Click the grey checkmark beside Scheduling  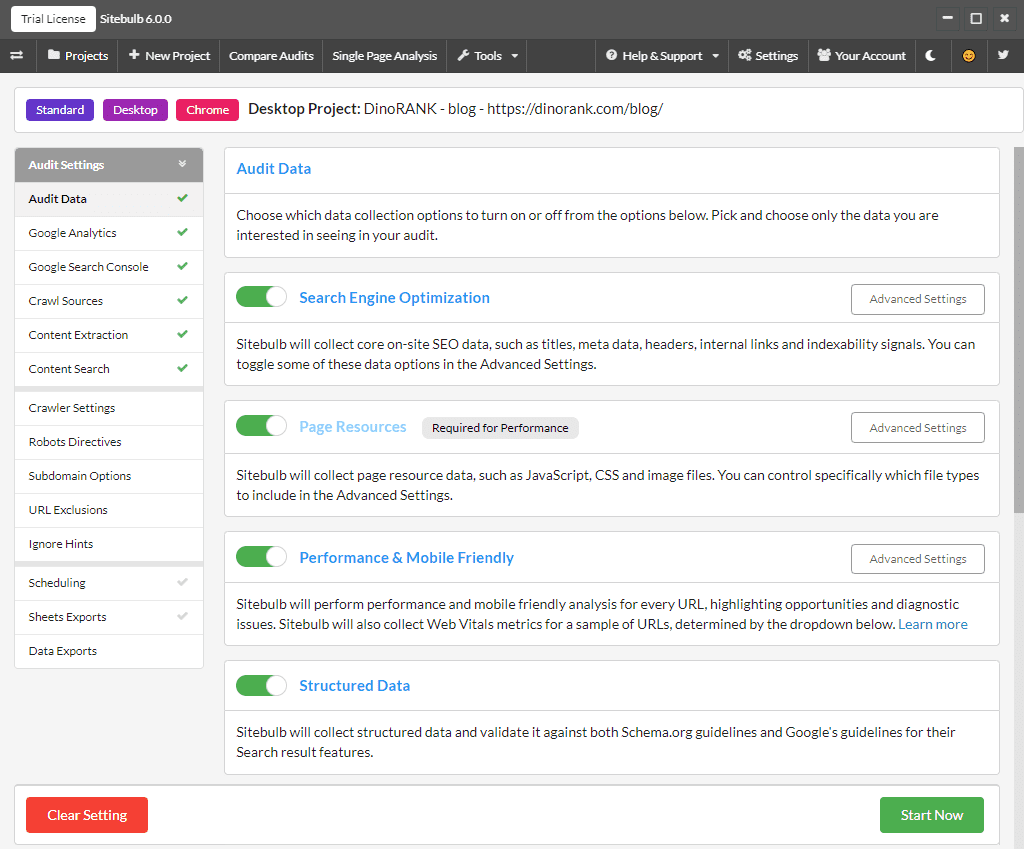click(x=182, y=582)
